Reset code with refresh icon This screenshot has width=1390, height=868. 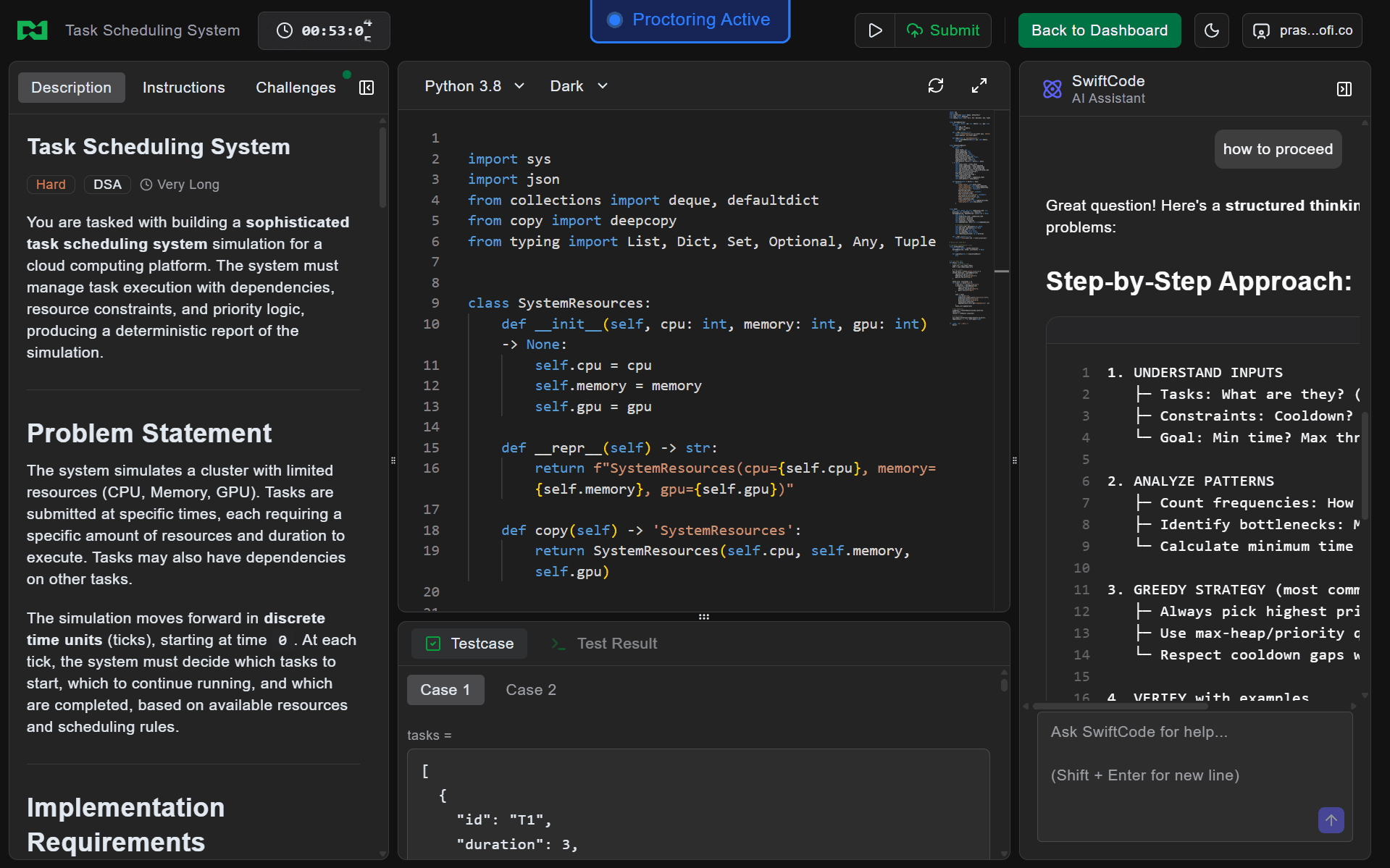pyautogui.click(x=936, y=86)
